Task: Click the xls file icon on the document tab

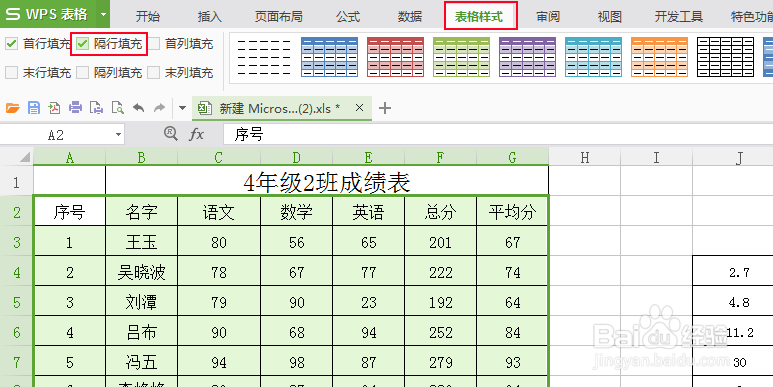Action: pos(205,108)
